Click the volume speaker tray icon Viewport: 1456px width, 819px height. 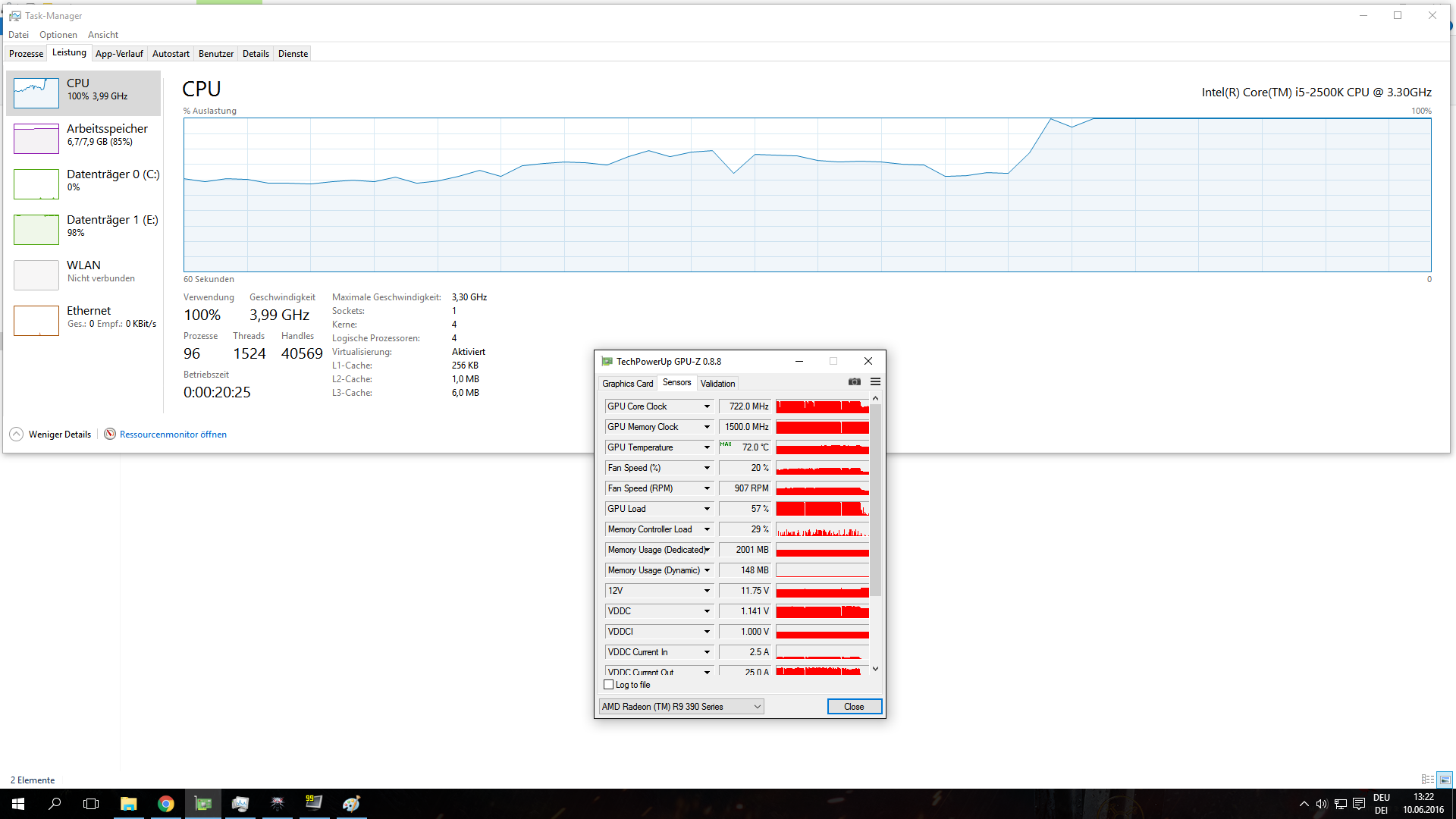1322,804
